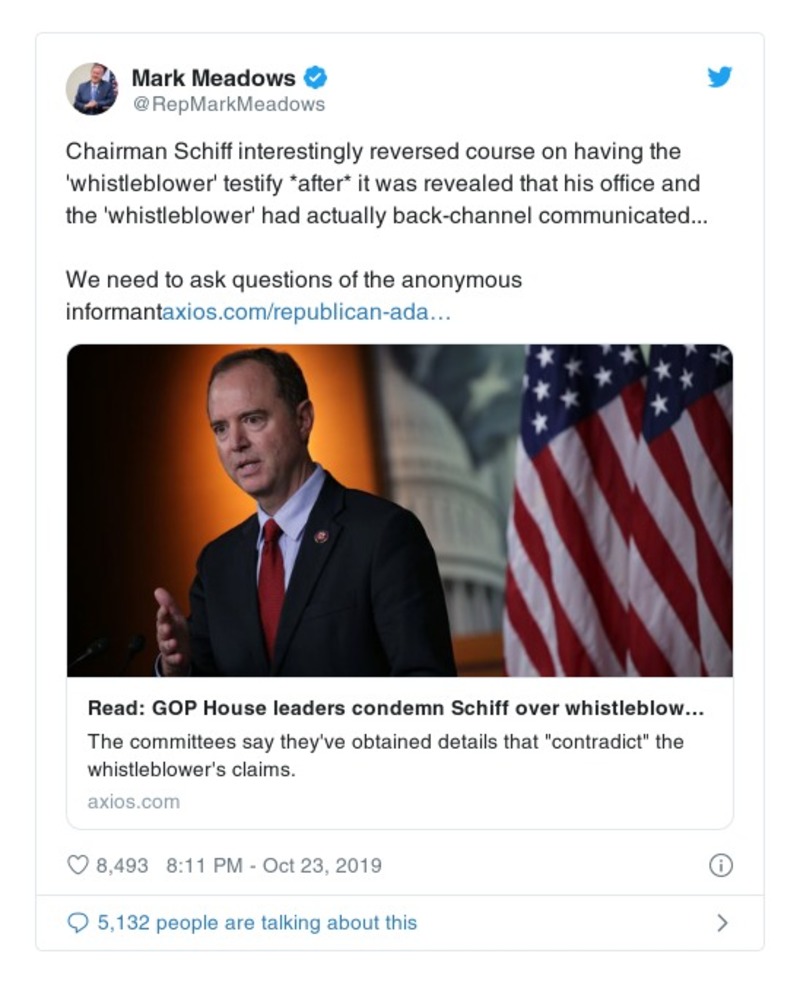Click the blue verified checkmark badge
Screen dimensions: 800x982
click(315, 78)
